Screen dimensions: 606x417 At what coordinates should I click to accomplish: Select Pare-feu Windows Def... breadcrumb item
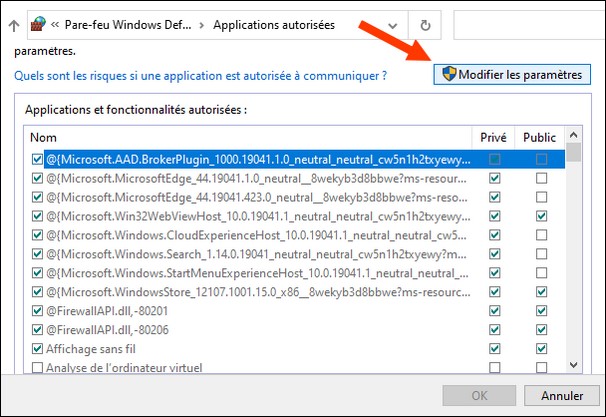click(130, 25)
